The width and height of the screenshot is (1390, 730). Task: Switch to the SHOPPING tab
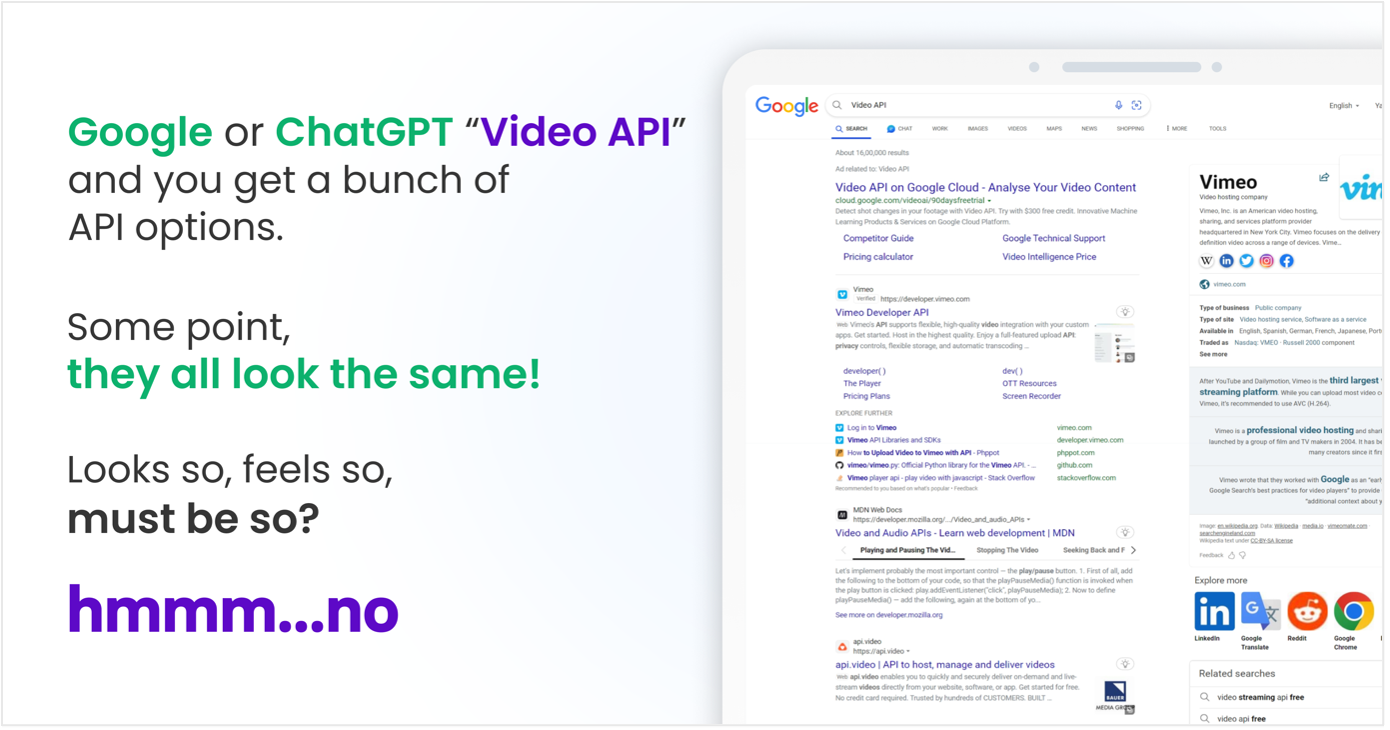click(1130, 128)
